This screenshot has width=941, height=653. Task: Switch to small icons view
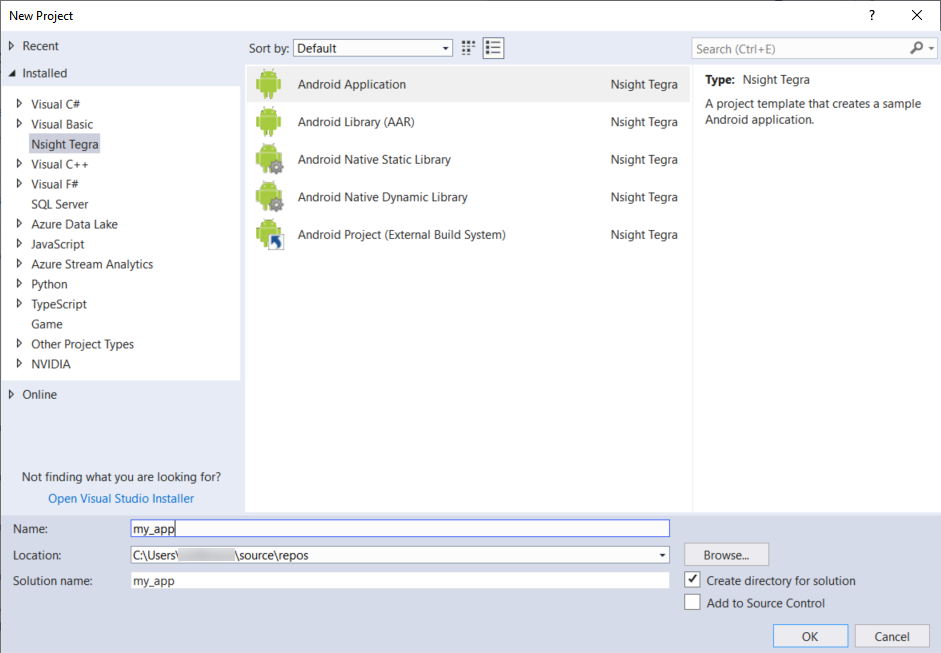[x=468, y=48]
